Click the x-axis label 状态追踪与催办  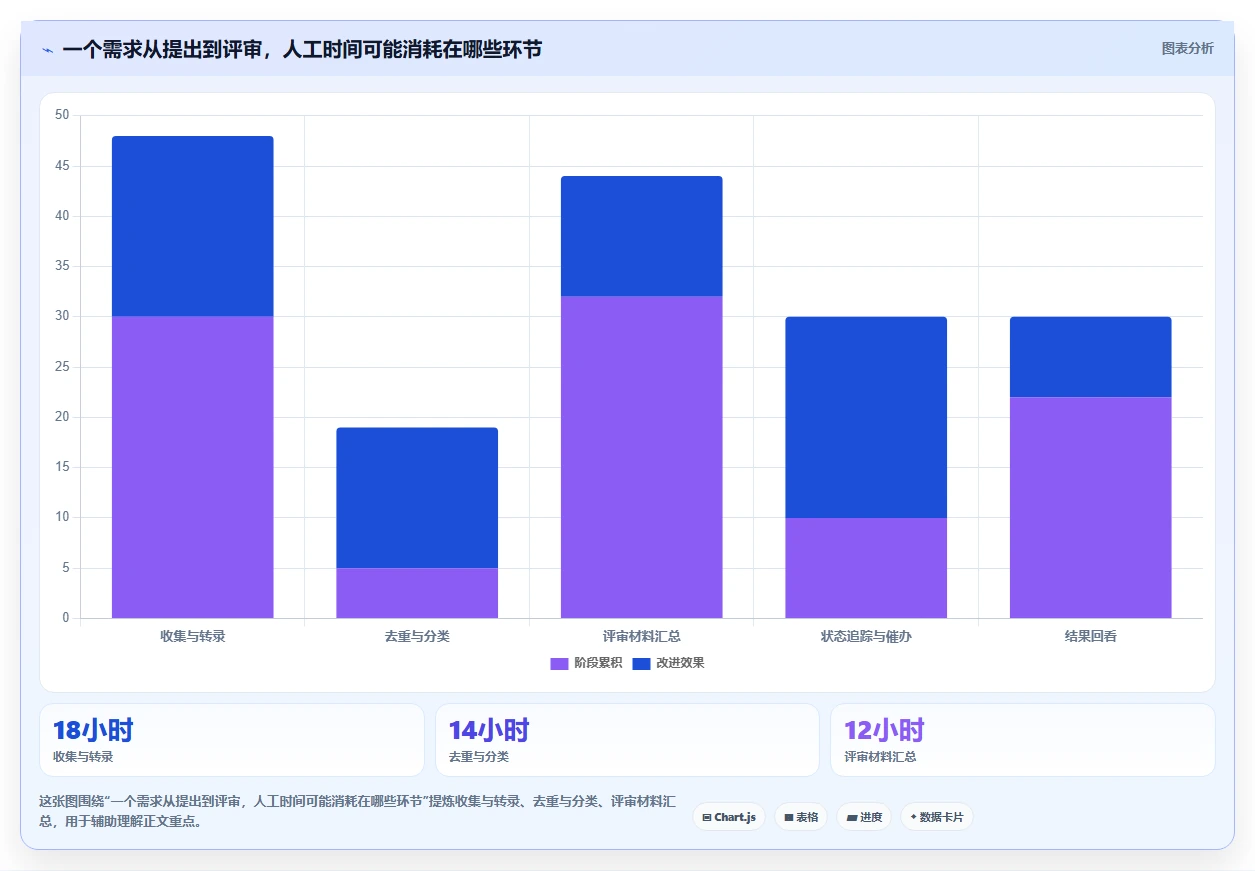click(866, 636)
